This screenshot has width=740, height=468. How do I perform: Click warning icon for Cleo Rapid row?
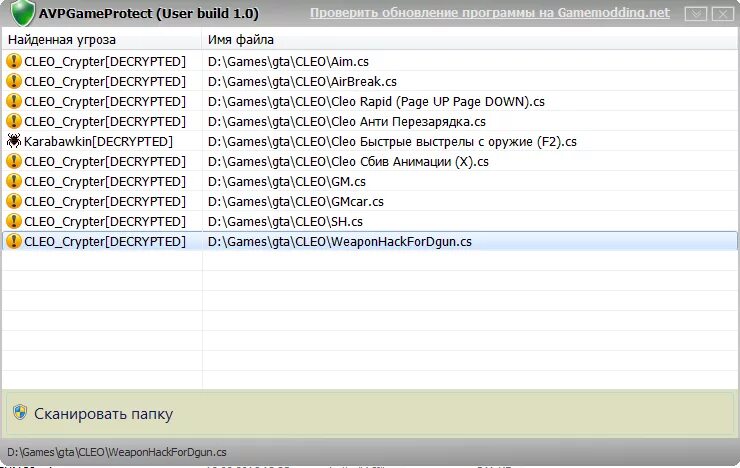(14, 101)
